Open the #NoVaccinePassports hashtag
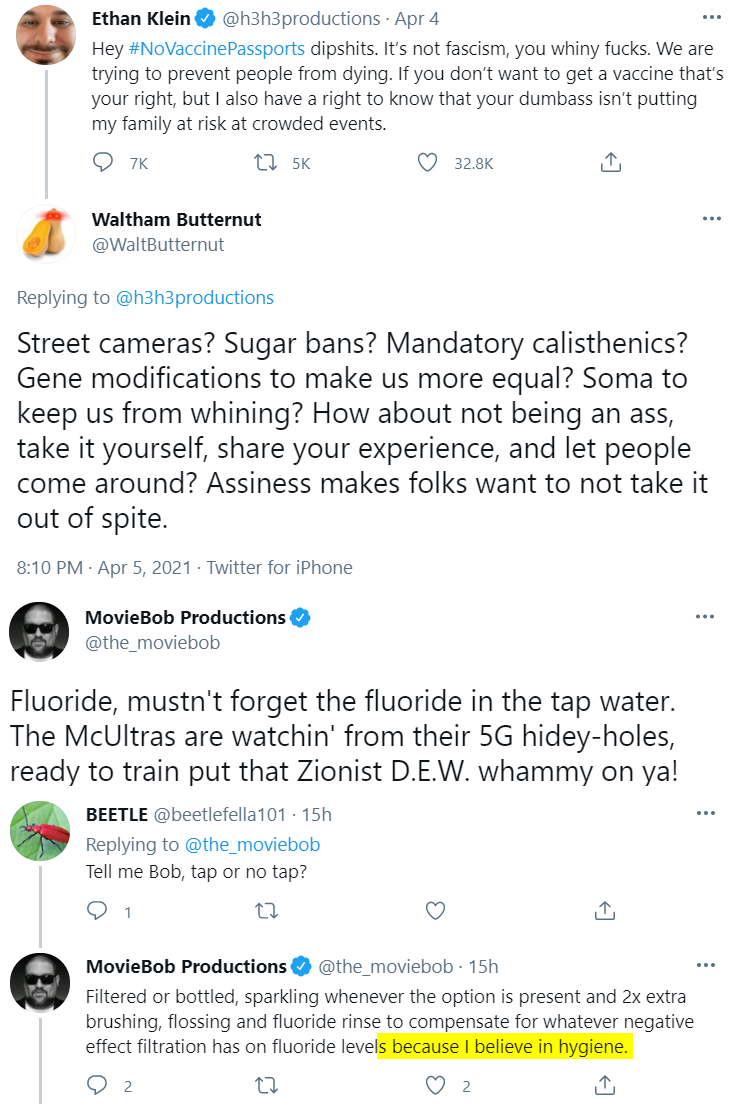 coord(217,49)
